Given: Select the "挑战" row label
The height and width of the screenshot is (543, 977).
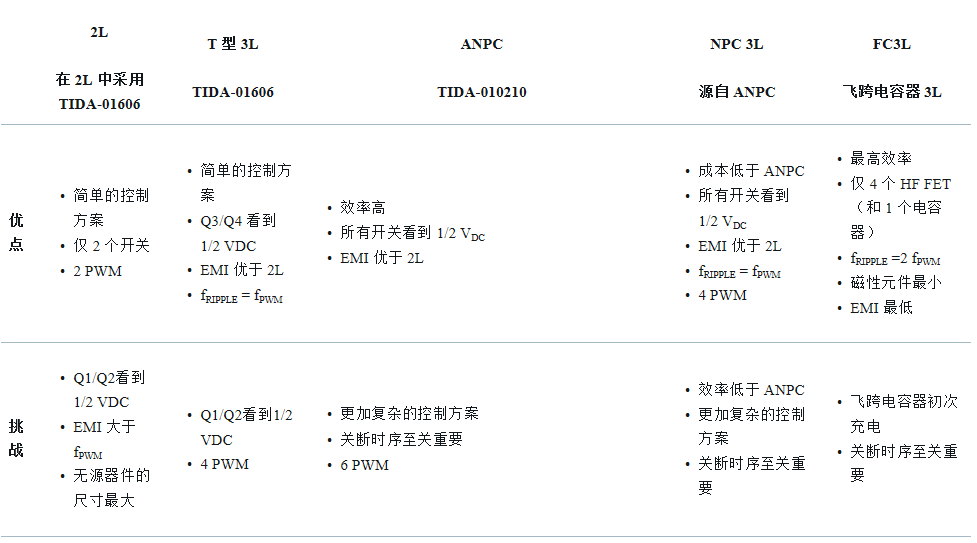Looking at the screenshot, I should pyautogui.click(x=16, y=438).
